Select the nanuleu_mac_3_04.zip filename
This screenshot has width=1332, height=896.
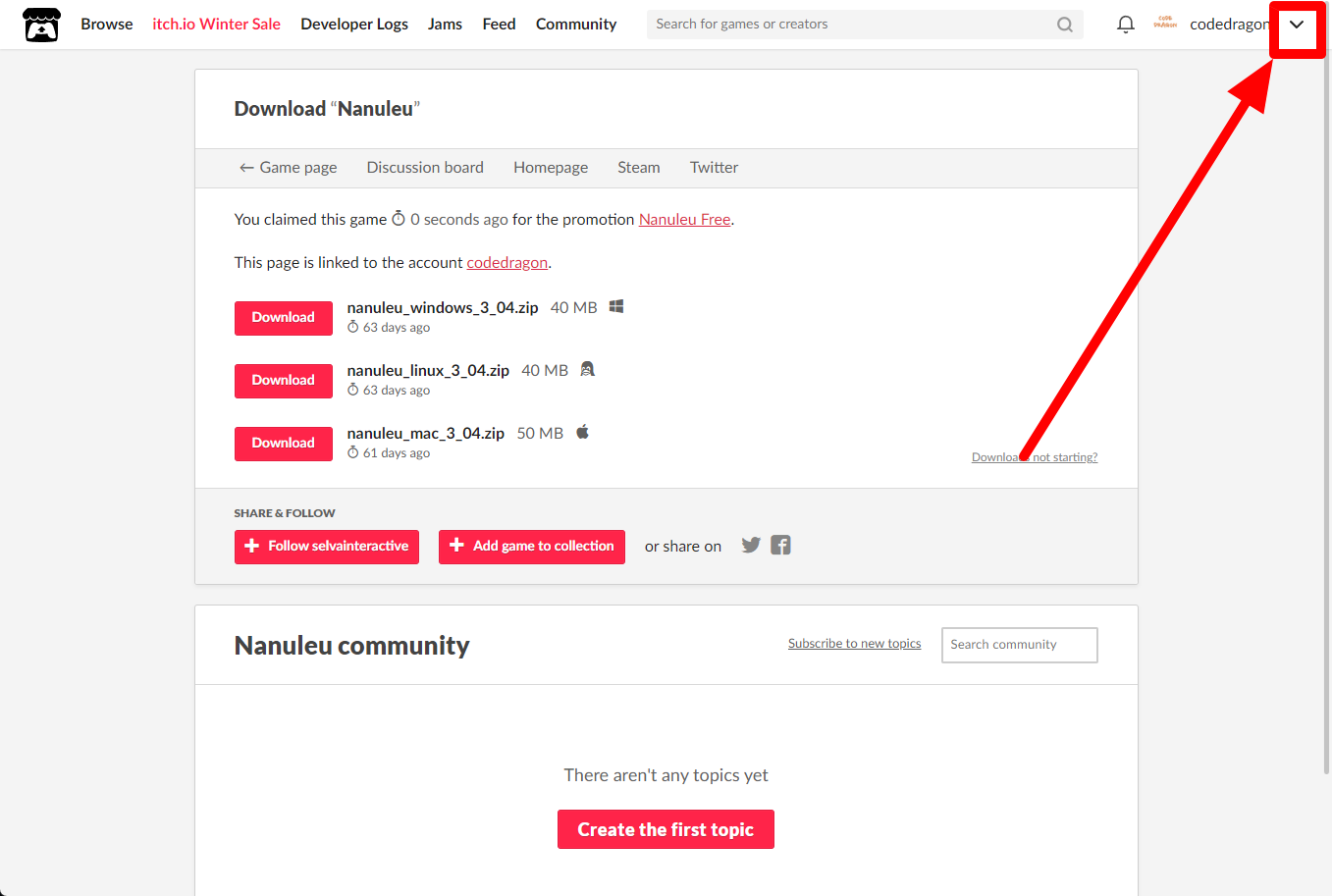pyautogui.click(x=426, y=433)
